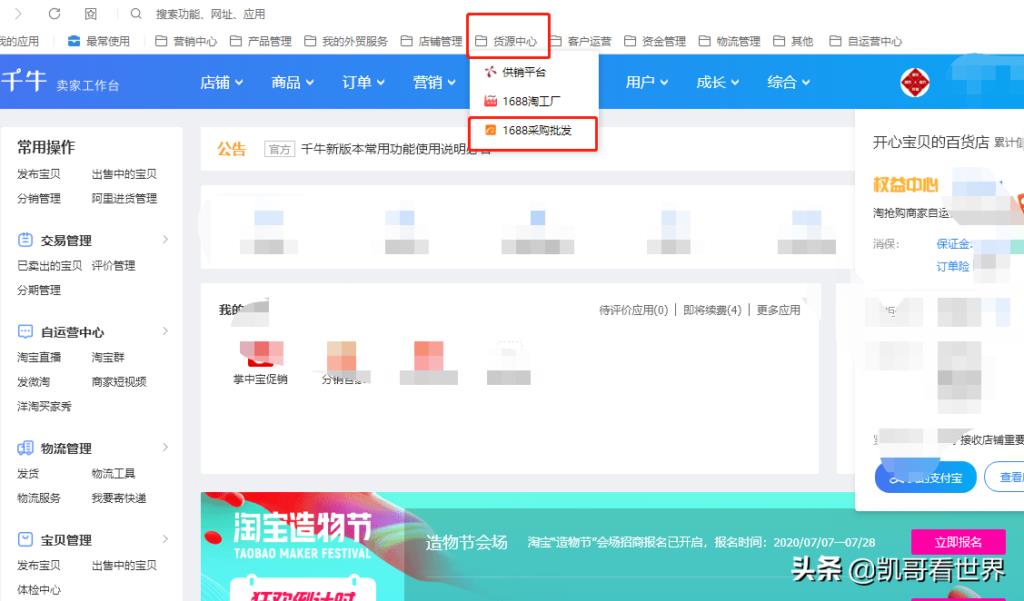This screenshot has height=601, width=1024.
Task: Open the 资金管理 bookmark folder
Action: (x=655, y=41)
